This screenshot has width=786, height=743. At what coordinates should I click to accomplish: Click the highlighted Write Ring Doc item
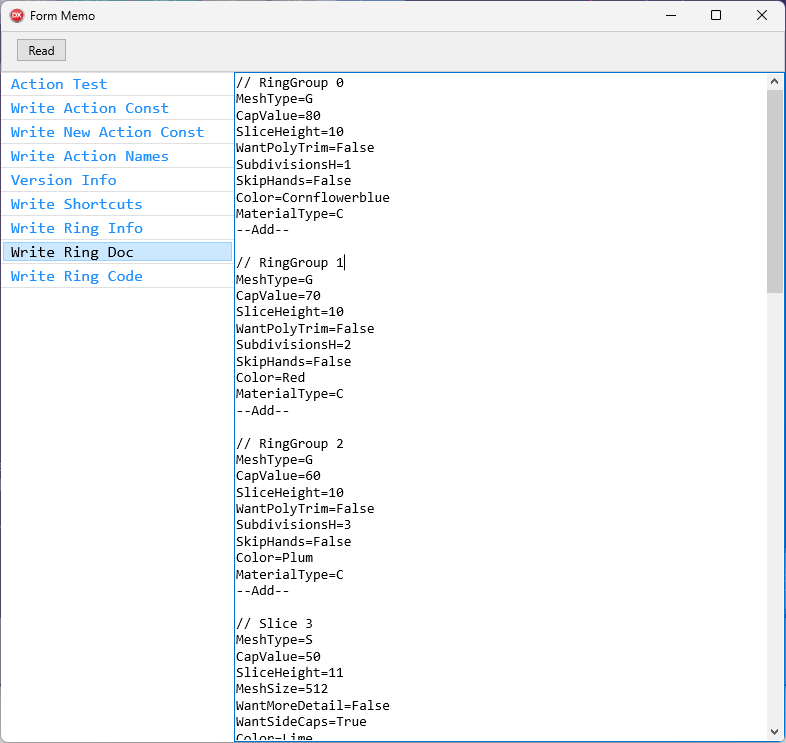coord(72,252)
